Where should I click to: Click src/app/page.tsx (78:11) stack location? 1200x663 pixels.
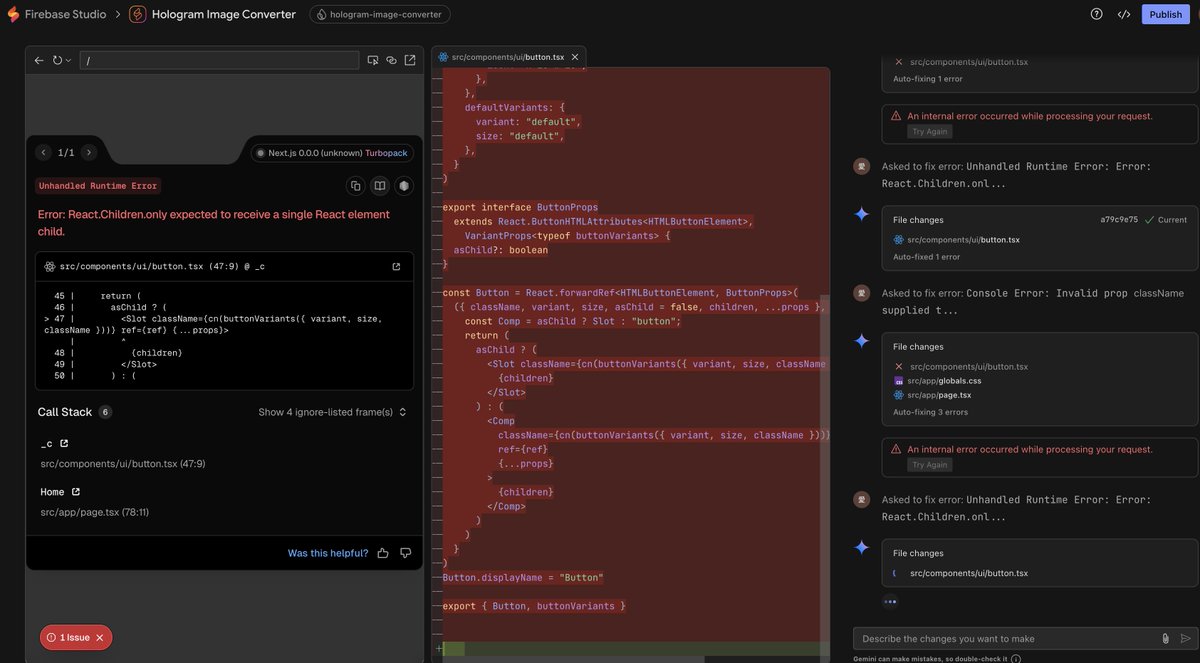95,512
